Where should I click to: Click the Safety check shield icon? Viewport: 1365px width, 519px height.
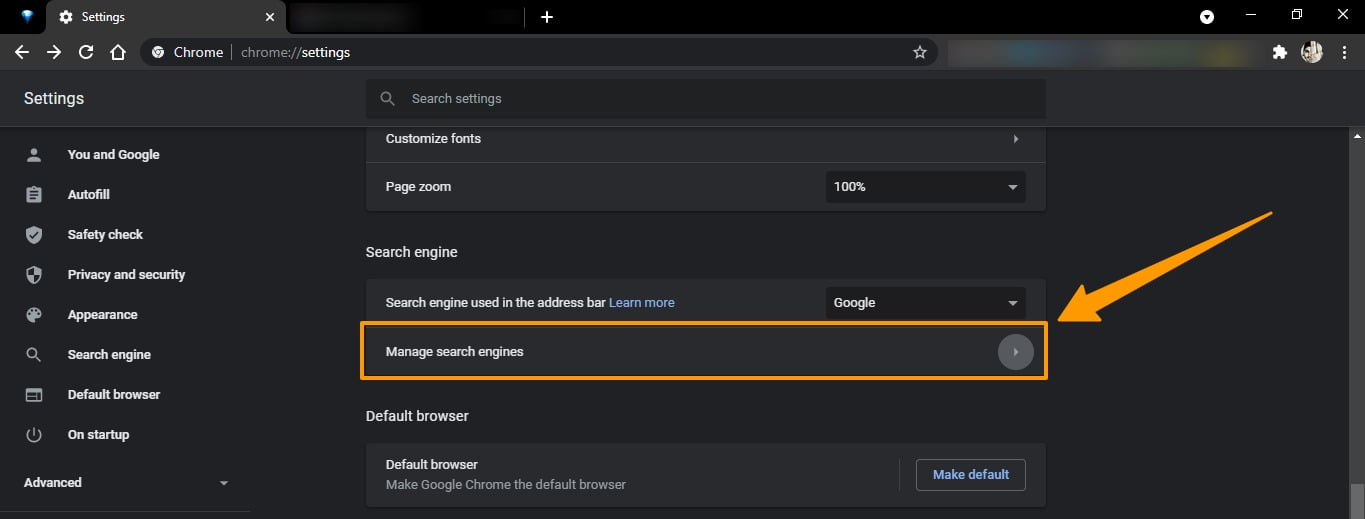coord(34,234)
